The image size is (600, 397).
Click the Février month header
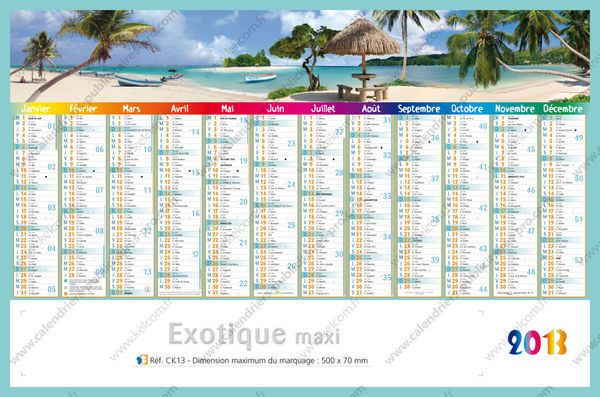click(83, 109)
